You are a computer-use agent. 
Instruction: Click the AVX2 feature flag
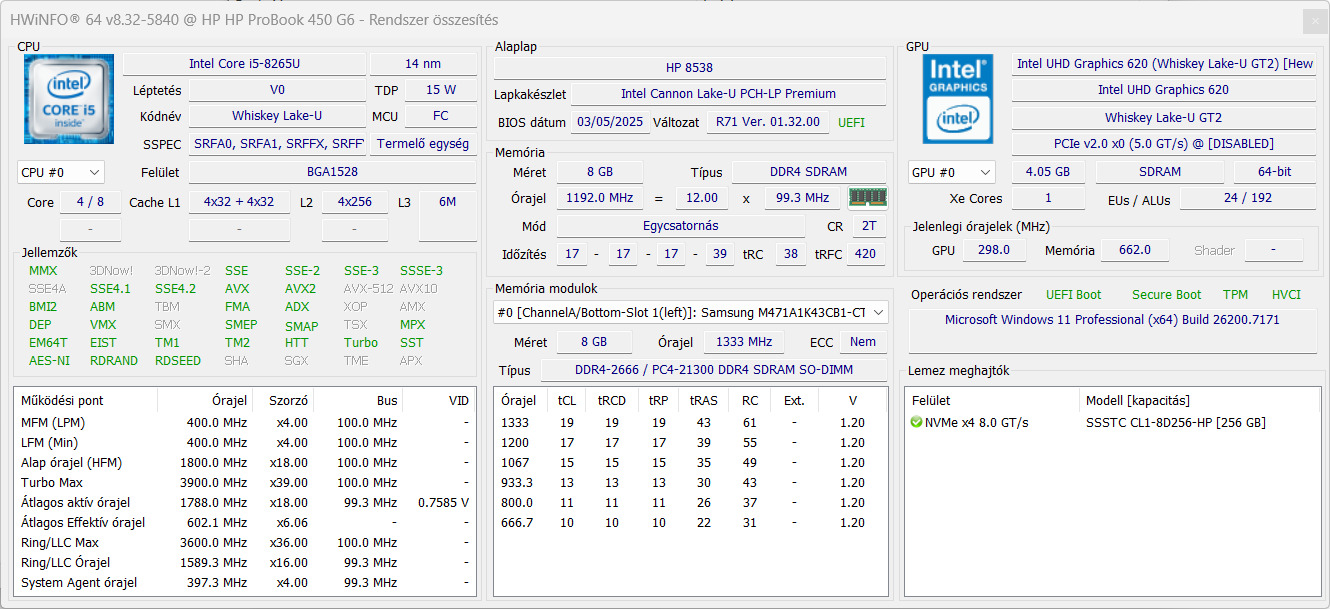[x=300, y=288]
